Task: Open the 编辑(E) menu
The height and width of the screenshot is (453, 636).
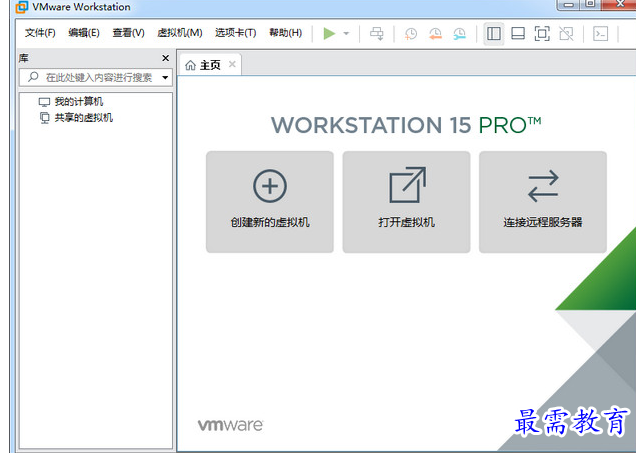Action: coord(84,33)
